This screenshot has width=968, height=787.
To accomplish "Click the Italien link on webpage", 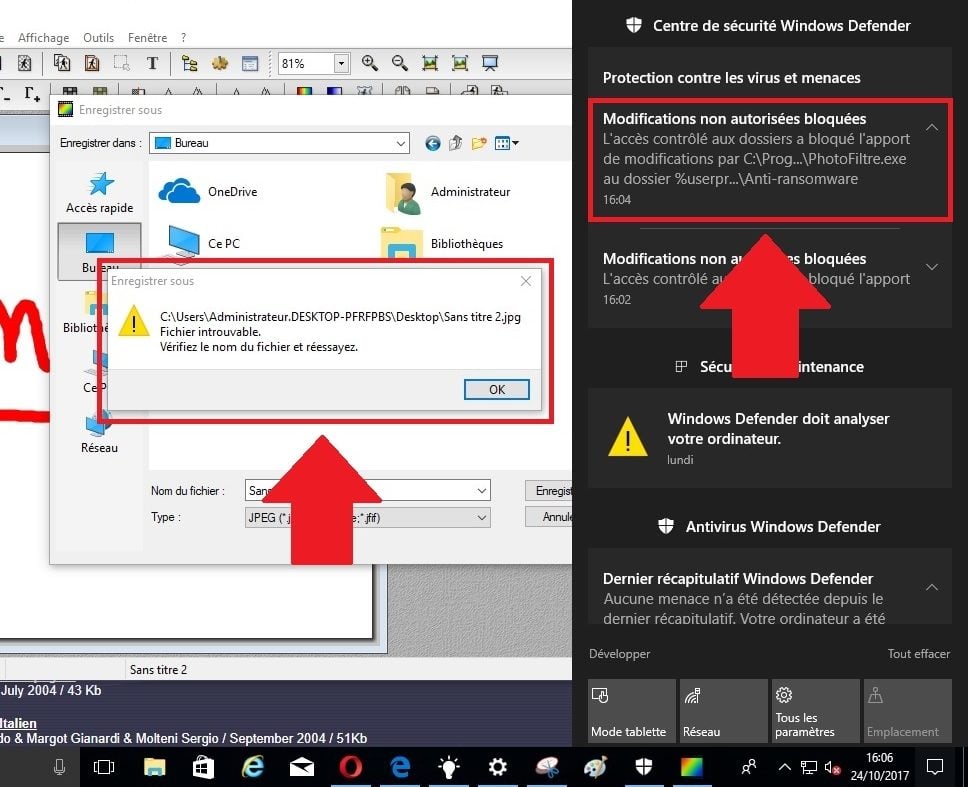I will point(18,723).
